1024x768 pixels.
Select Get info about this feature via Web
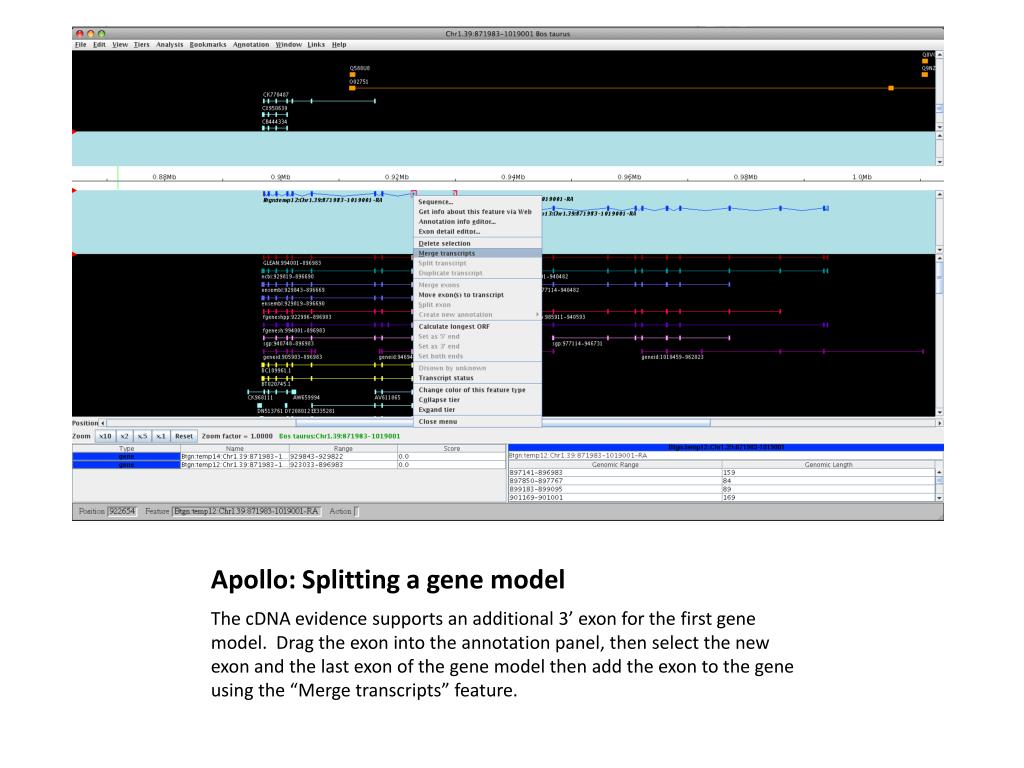(x=477, y=212)
